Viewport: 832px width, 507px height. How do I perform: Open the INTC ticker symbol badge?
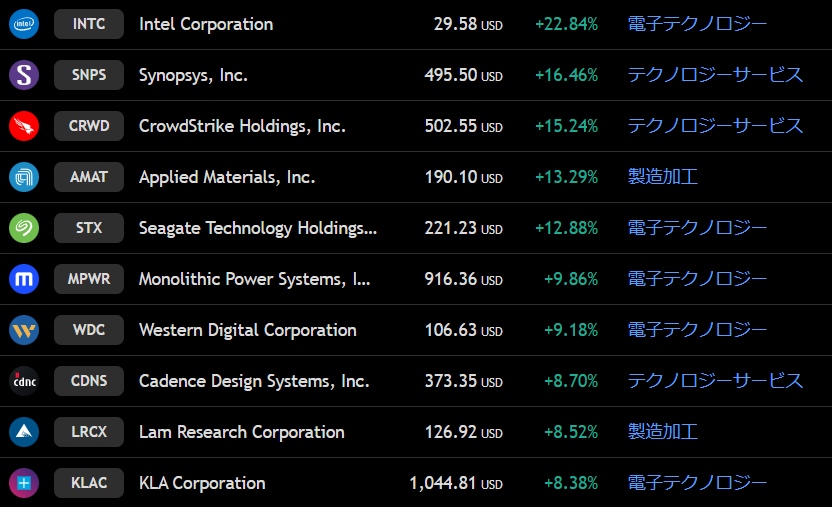[x=89, y=24]
